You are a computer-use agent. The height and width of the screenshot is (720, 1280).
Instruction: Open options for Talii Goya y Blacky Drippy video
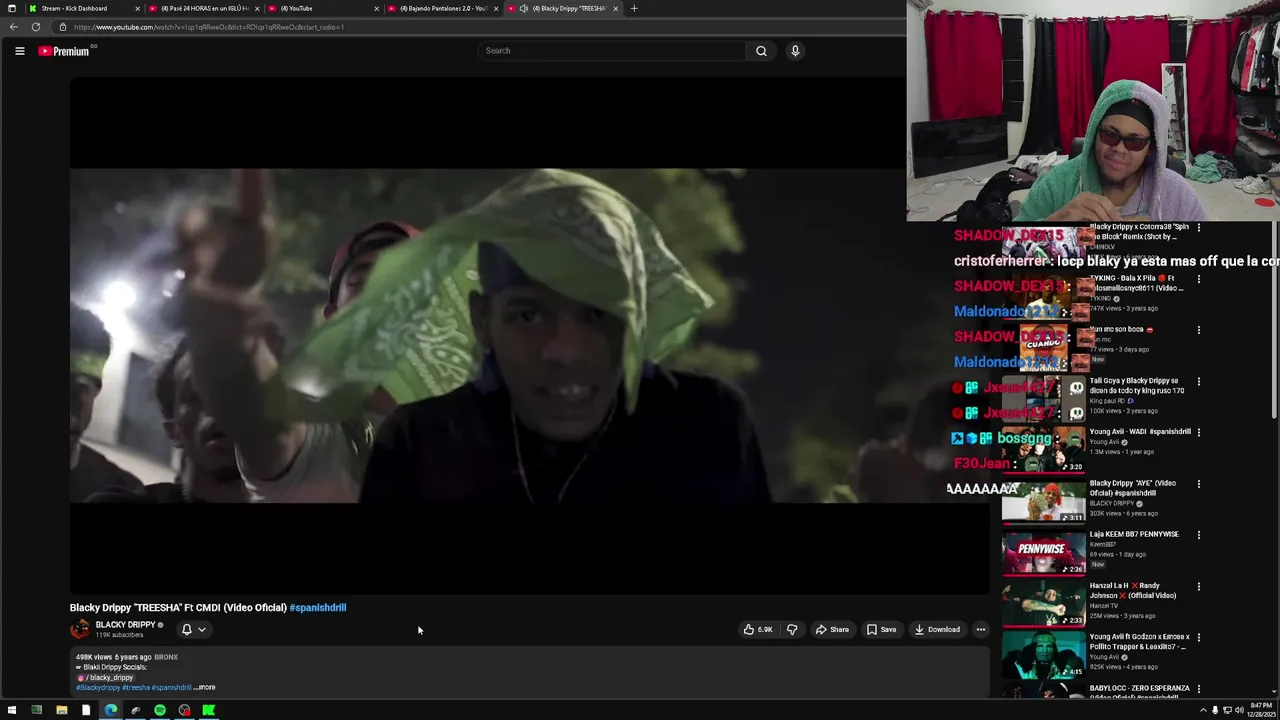[x=1199, y=382]
